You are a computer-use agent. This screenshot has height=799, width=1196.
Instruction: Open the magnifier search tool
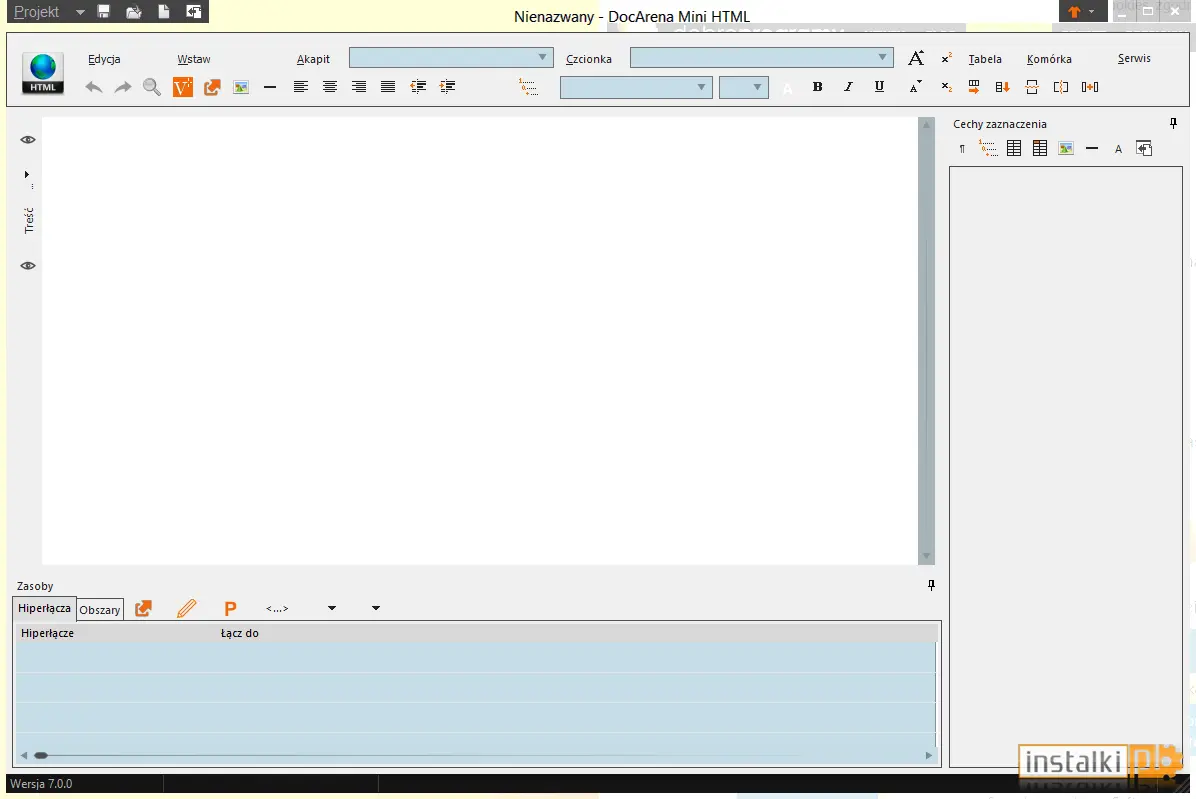click(152, 87)
